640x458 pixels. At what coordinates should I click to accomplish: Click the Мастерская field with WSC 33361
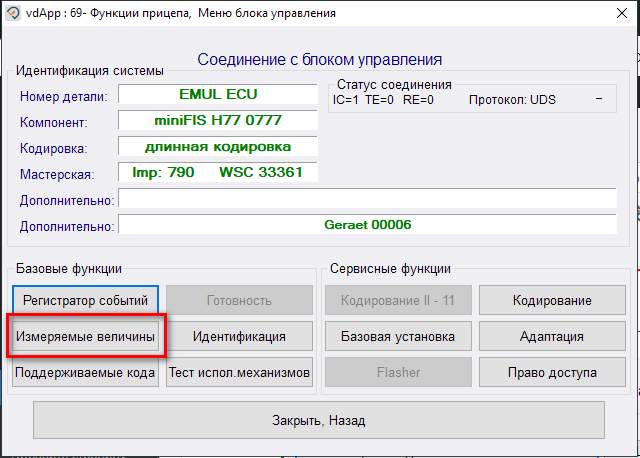tap(218, 172)
